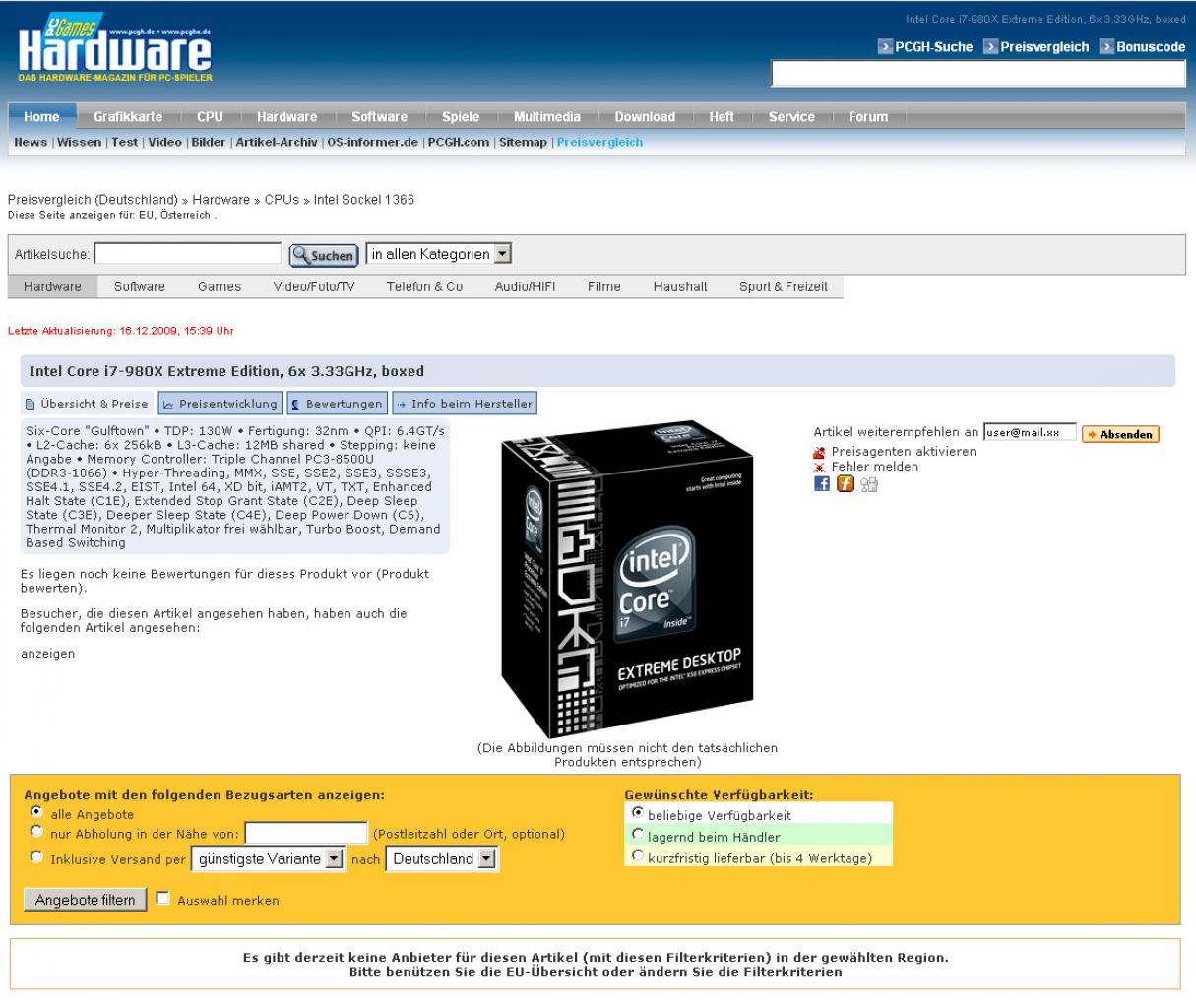Open the Home menu item

pos(41,116)
